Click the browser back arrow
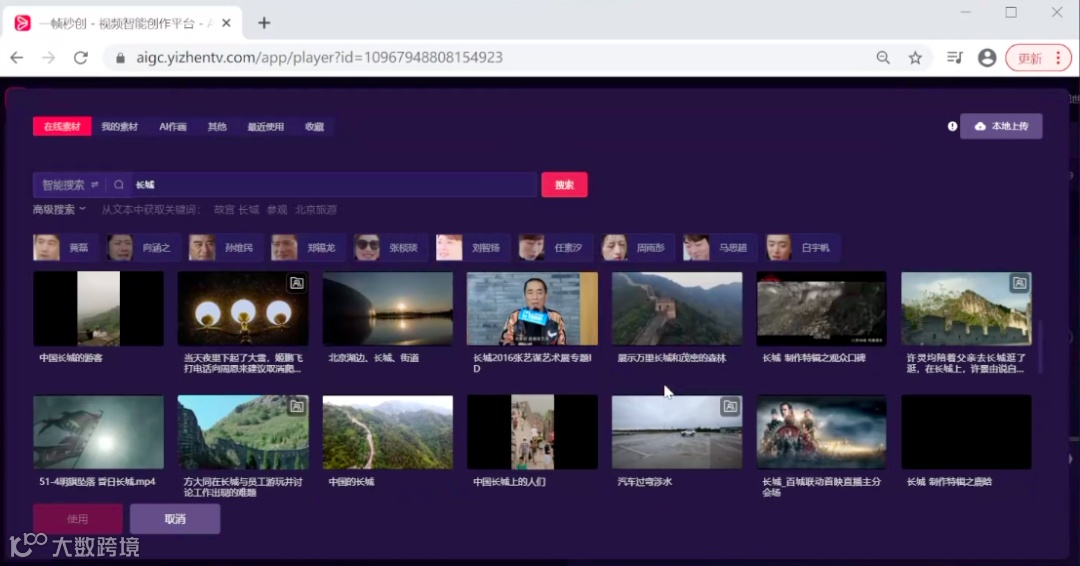Image resolution: width=1080 pixels, height=566 pixels. (x=17, y=58)
